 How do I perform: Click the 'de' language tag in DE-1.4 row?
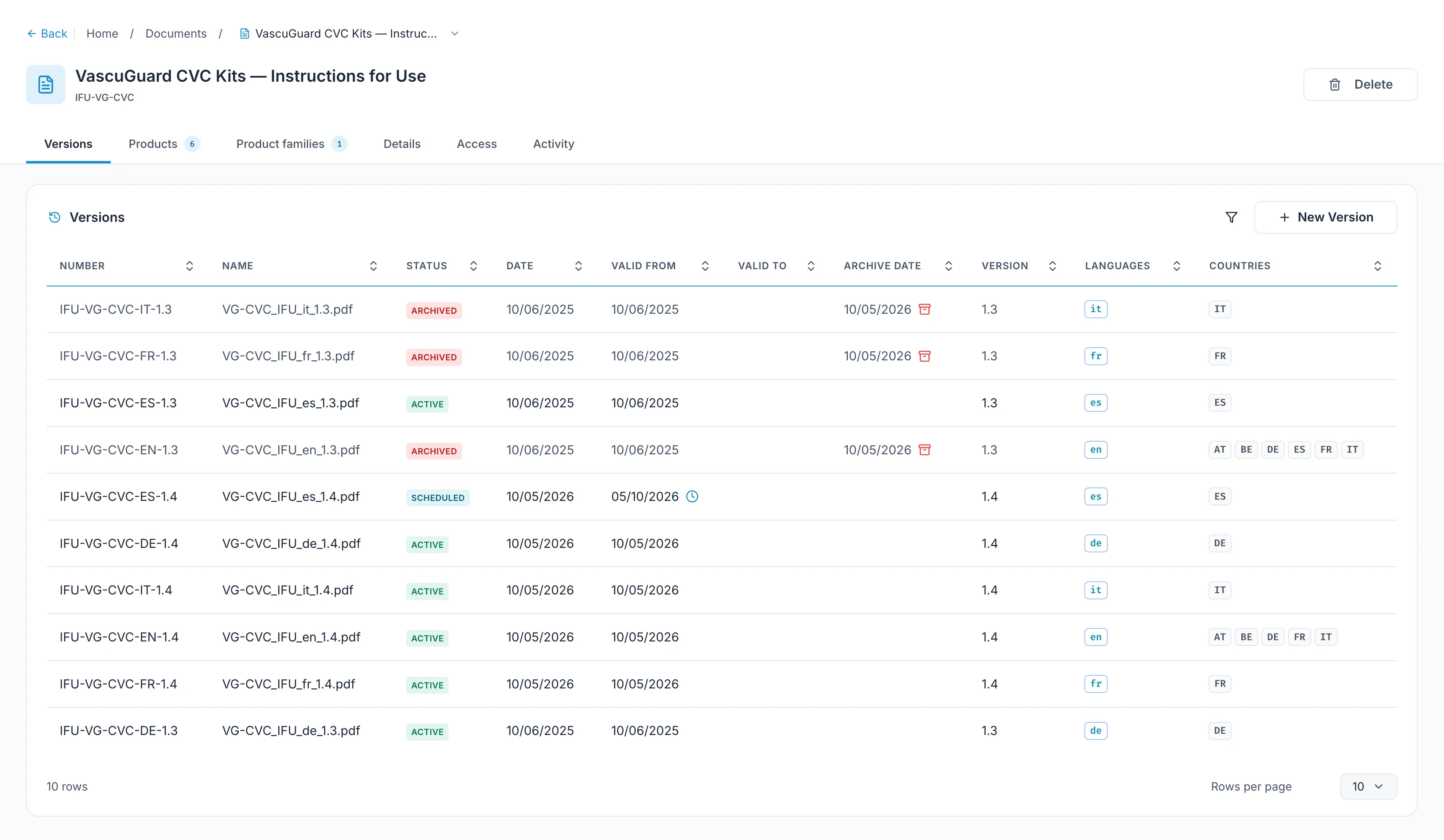[1095, 543]
